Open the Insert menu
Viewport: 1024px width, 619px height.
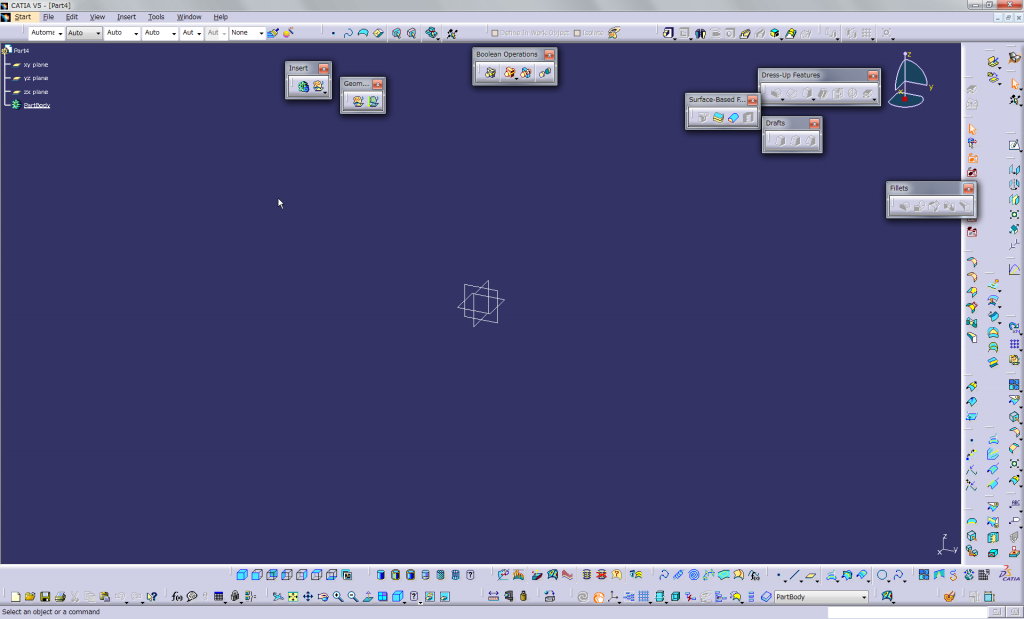pos(126,17)
